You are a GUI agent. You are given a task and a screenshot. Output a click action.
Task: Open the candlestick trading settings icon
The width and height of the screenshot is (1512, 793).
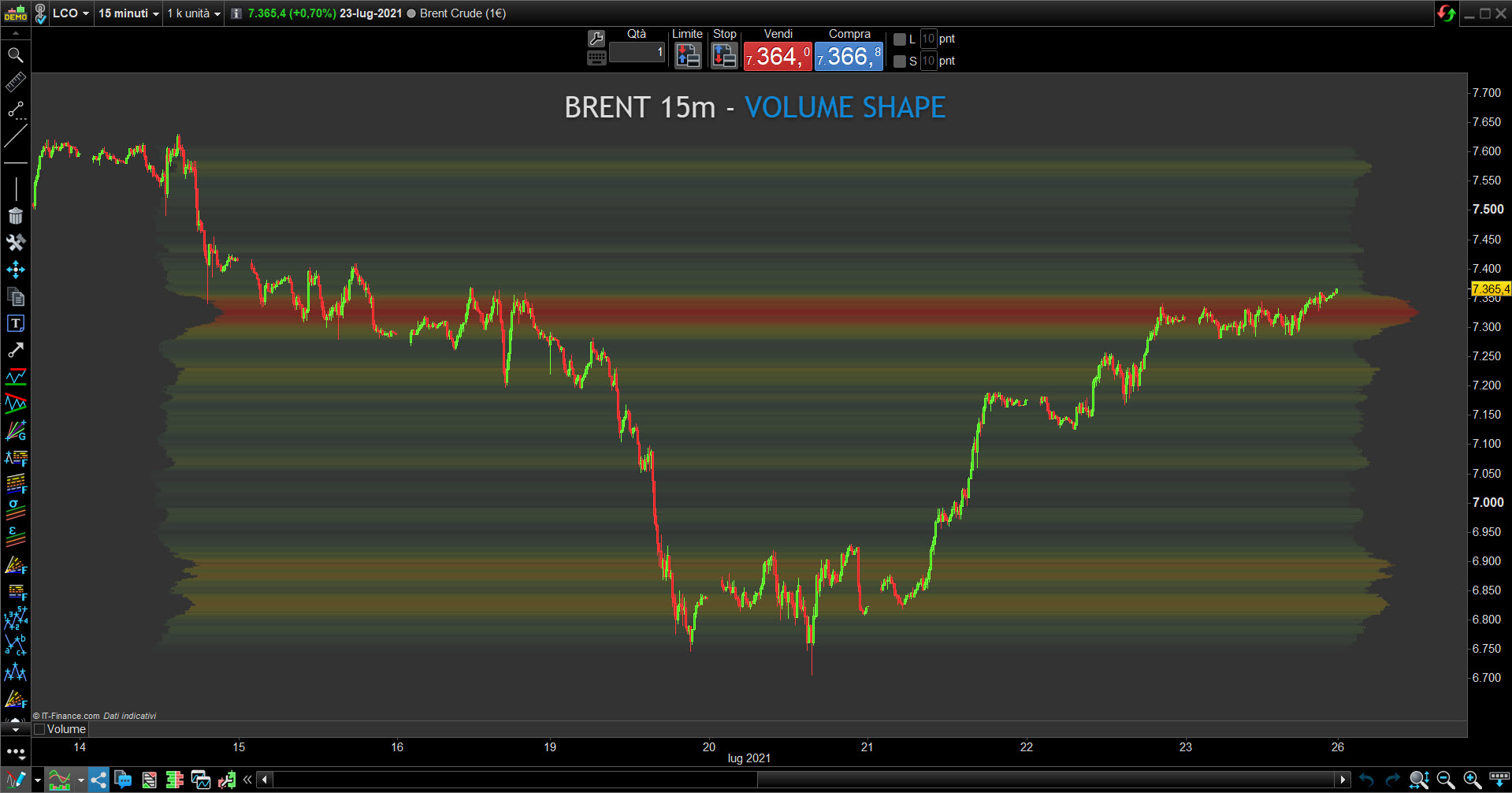point(227,780)
